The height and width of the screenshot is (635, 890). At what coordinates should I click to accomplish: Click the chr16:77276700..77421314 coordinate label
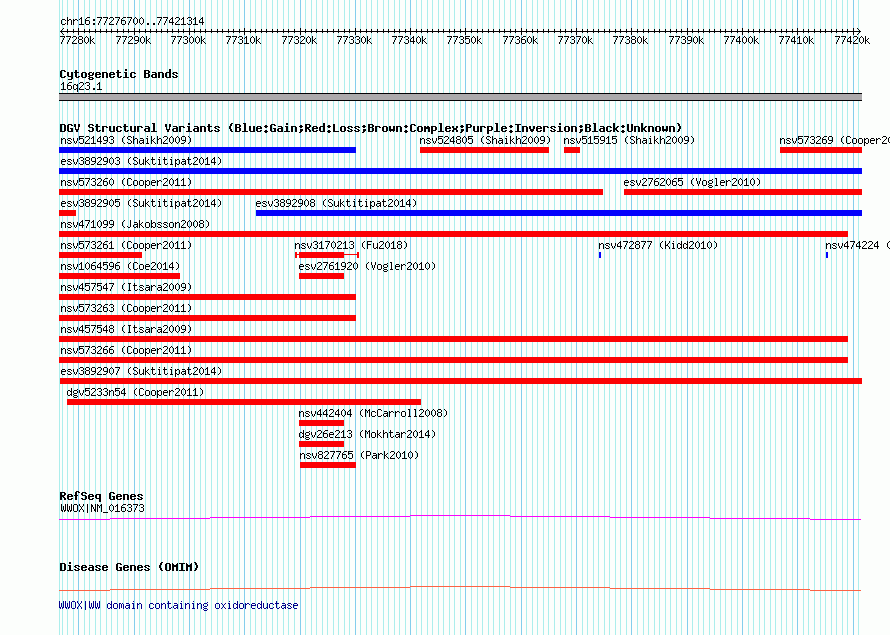pyautogui.click(x=132, y=21)
